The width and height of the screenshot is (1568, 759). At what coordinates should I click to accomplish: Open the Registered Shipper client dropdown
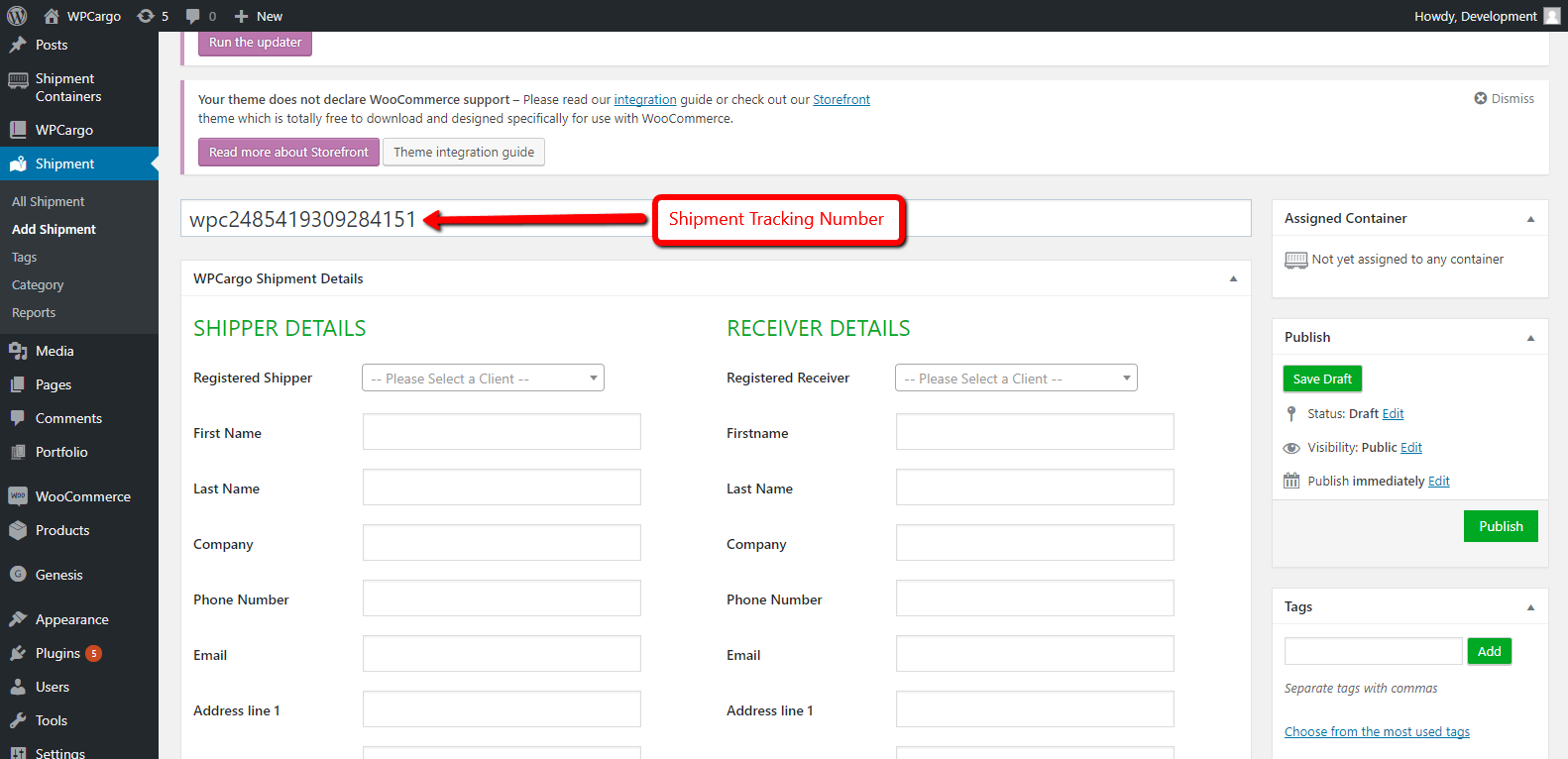point(483,378)
